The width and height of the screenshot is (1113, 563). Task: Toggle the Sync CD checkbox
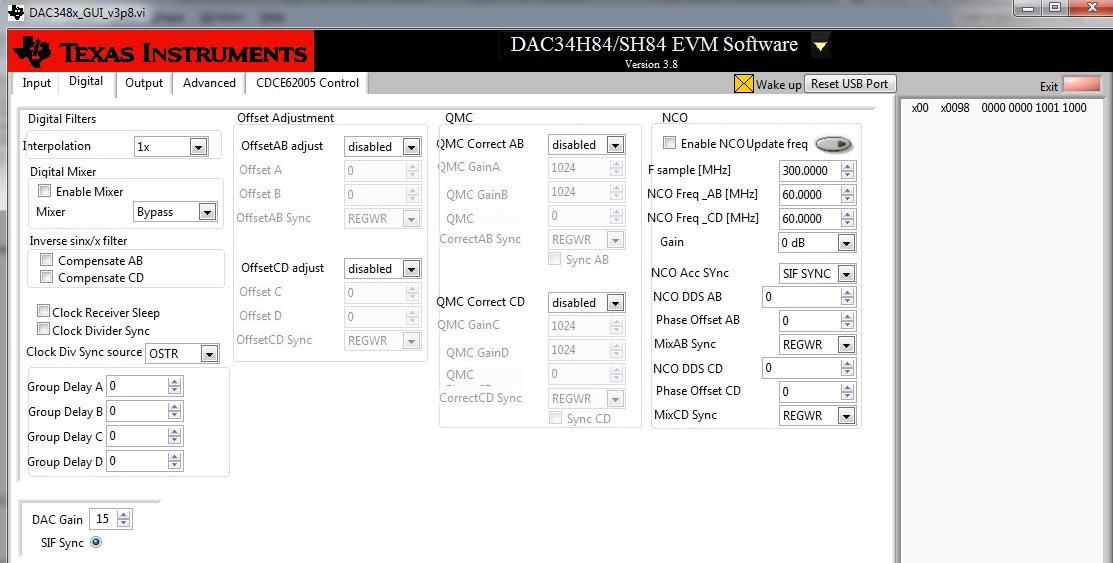(x=556, y=417)
